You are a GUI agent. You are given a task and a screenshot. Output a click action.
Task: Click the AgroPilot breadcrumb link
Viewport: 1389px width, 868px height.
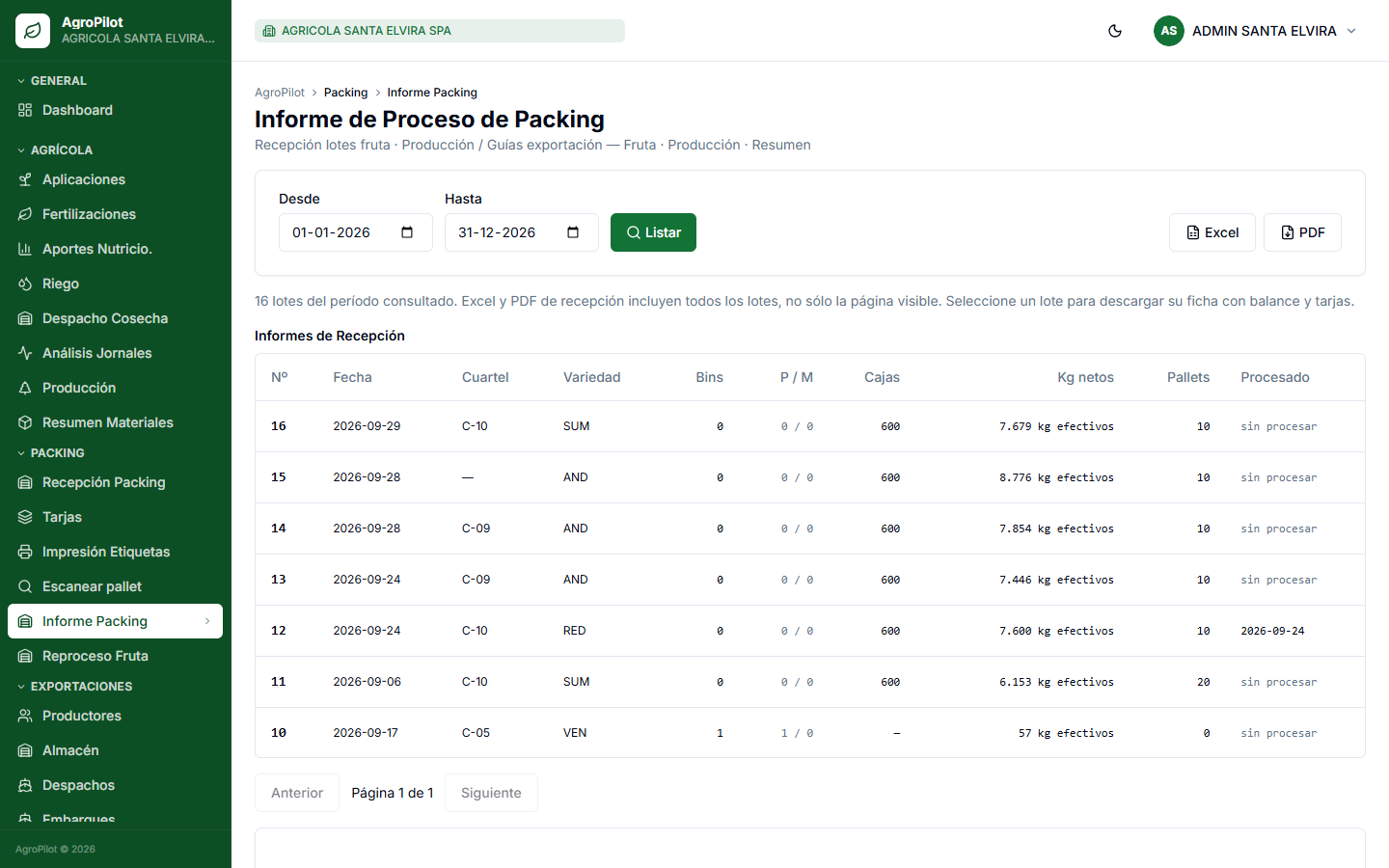(x=280, y=93)
